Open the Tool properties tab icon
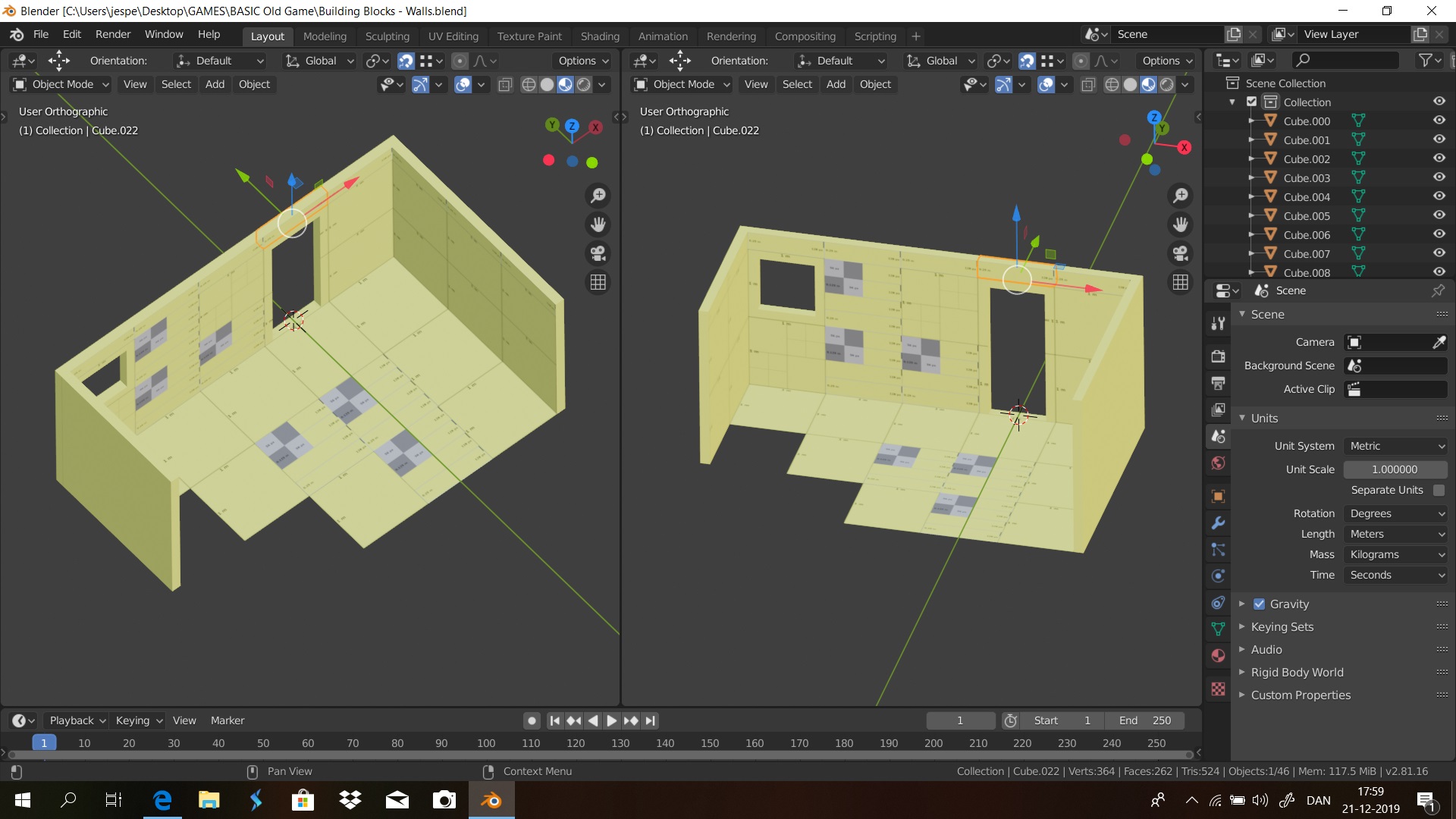Screen dimensions: 1456x819 (1218, 324)
